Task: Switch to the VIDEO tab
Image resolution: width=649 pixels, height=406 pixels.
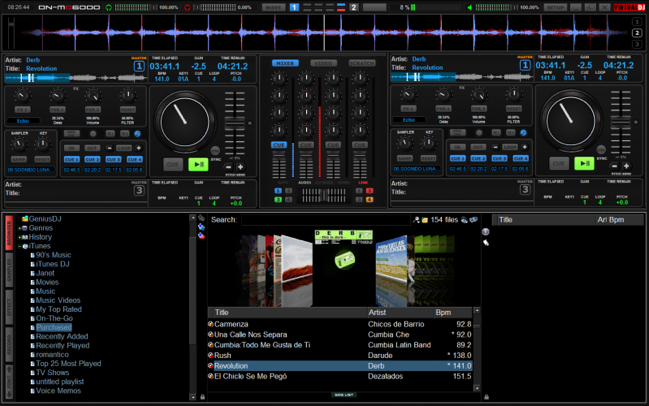Action: (323, 63)
